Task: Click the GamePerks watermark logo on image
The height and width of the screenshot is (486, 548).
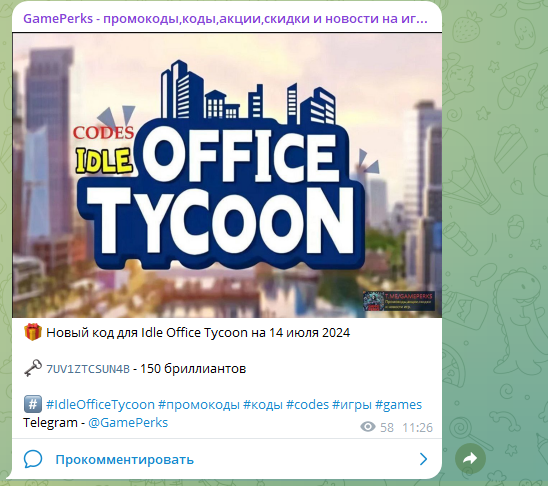Action: 399,301
